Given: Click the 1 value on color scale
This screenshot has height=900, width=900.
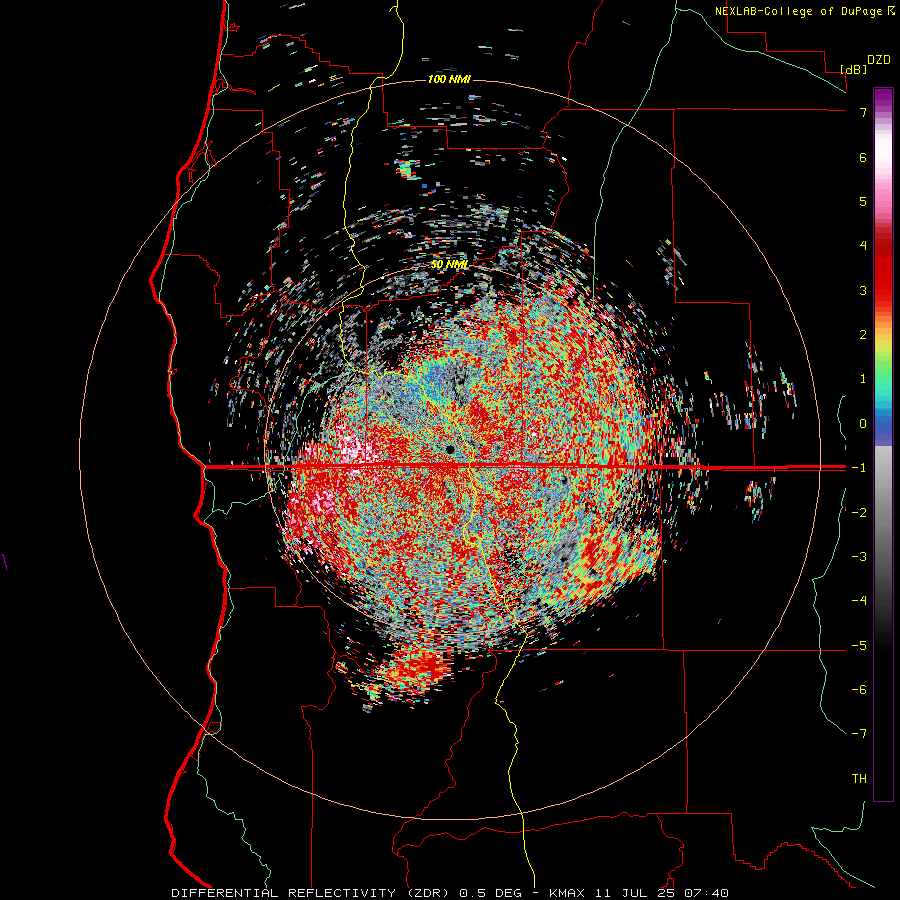Looking at the screenshot, I should click(x=863, y=379).
